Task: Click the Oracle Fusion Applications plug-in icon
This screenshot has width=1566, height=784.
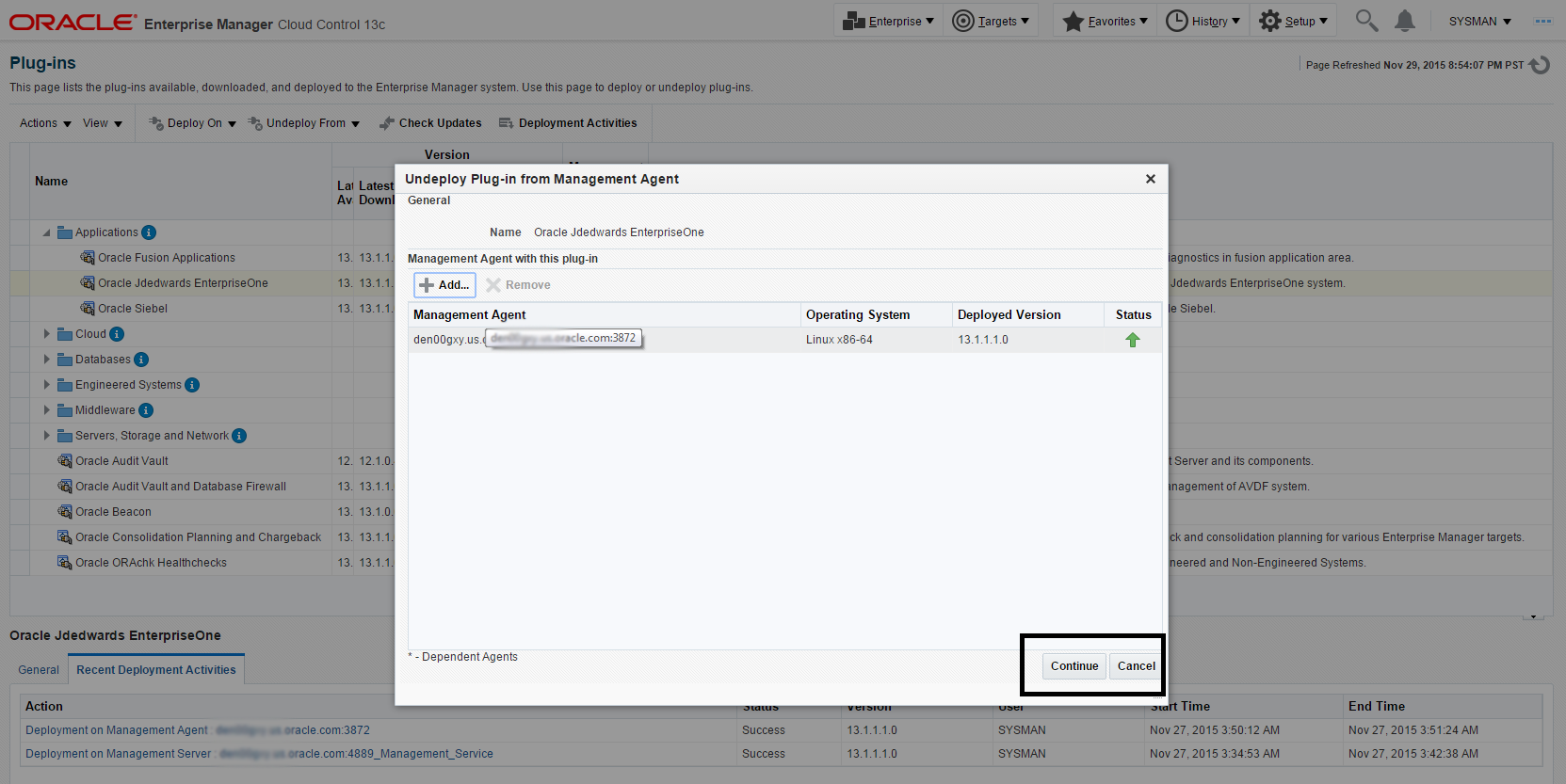Action: [88, 258]
